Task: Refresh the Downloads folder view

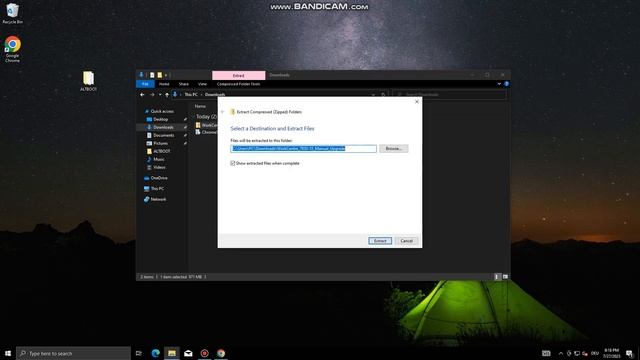Action: point(383,95)
